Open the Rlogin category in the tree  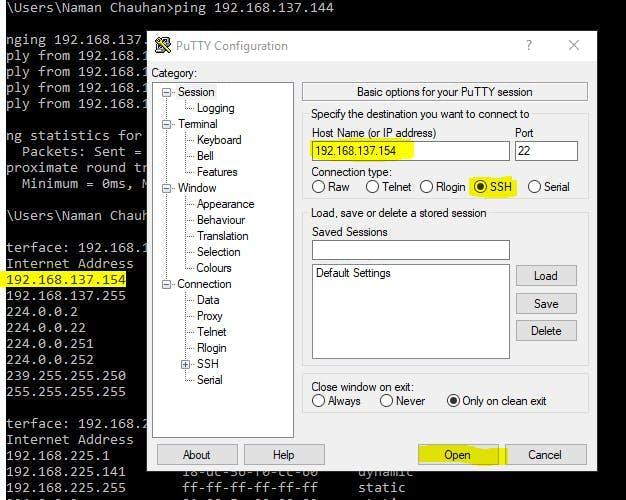212,348
